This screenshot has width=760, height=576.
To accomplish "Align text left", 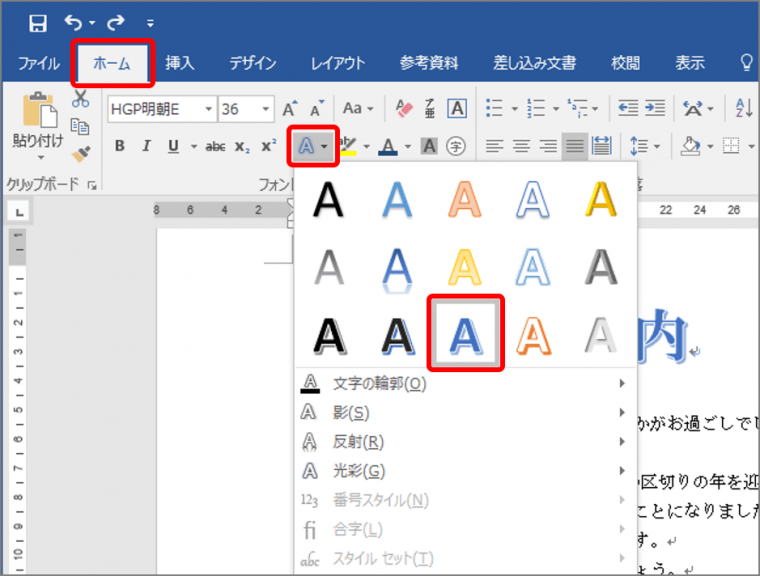I will point(494,145).
